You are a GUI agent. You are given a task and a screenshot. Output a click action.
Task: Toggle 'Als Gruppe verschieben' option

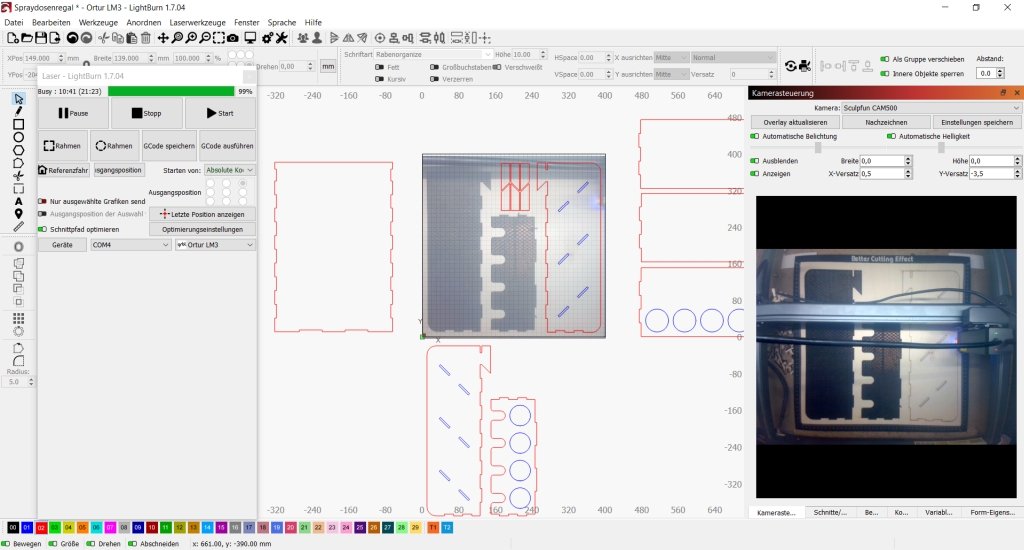tap(884, 59)
